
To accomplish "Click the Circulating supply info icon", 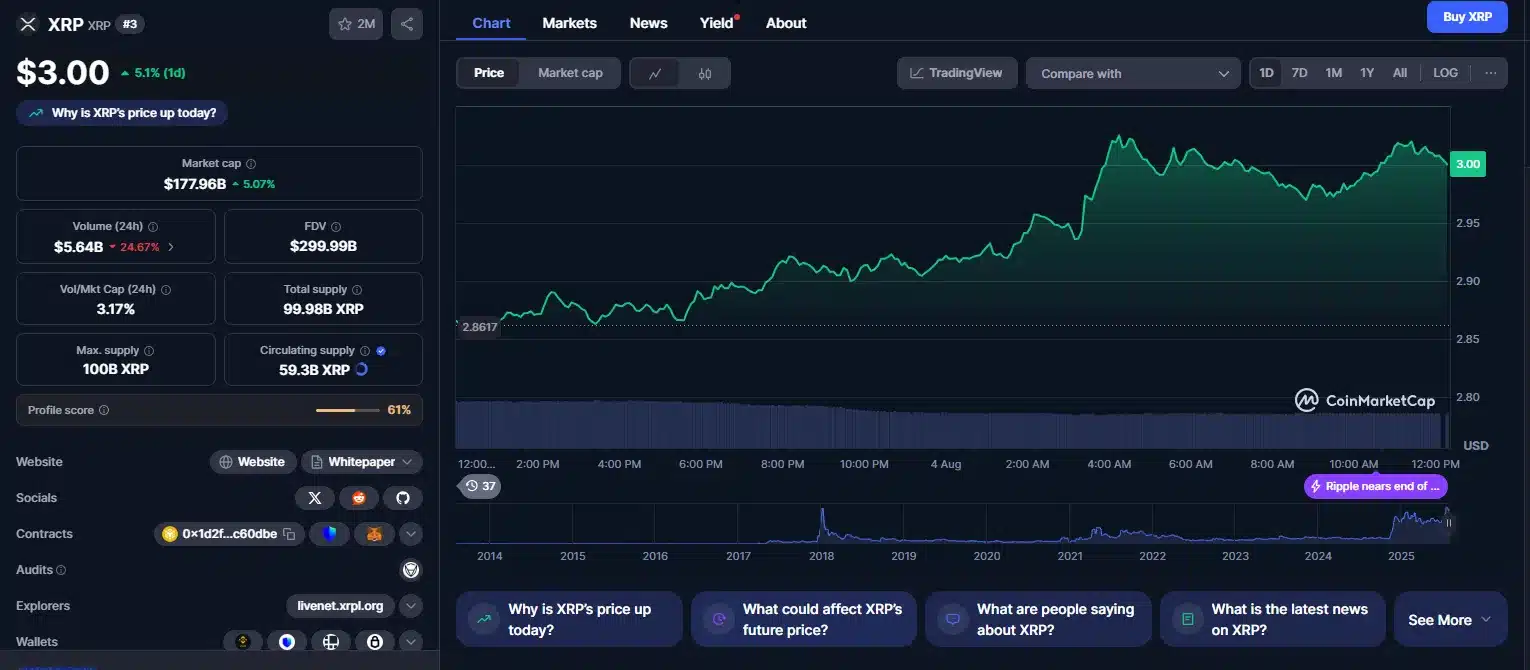I will (365, 351).
